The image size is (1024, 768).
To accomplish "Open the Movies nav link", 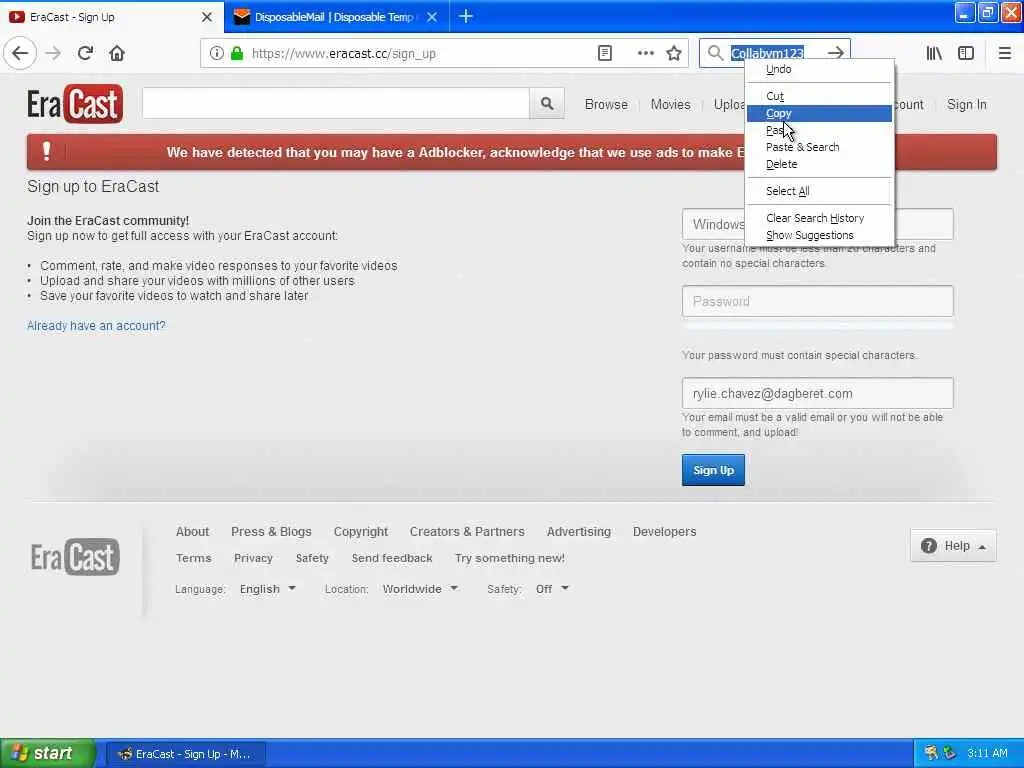I will coord(670,104).
